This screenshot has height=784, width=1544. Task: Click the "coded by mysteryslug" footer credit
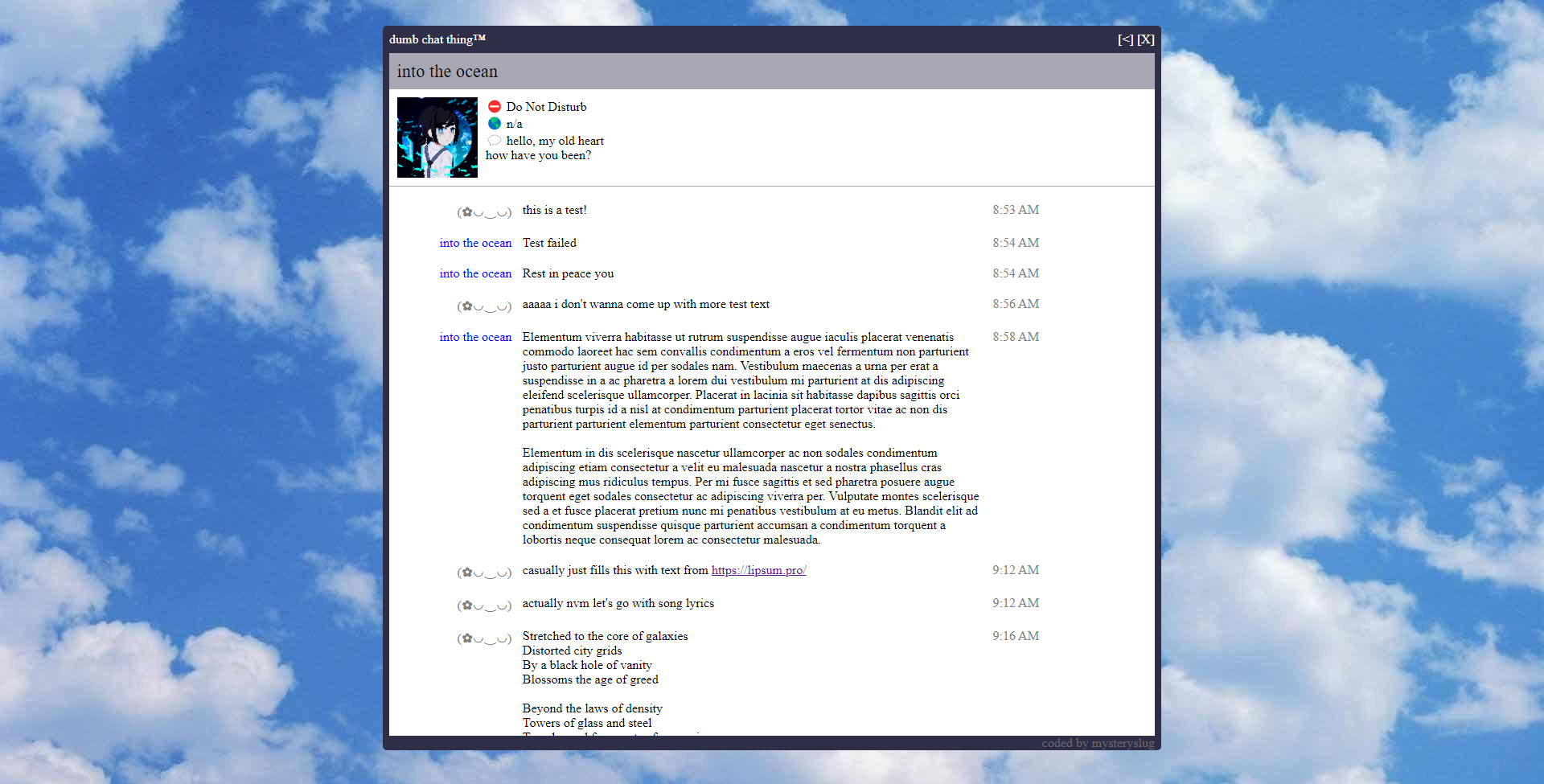coord(1097,743)
